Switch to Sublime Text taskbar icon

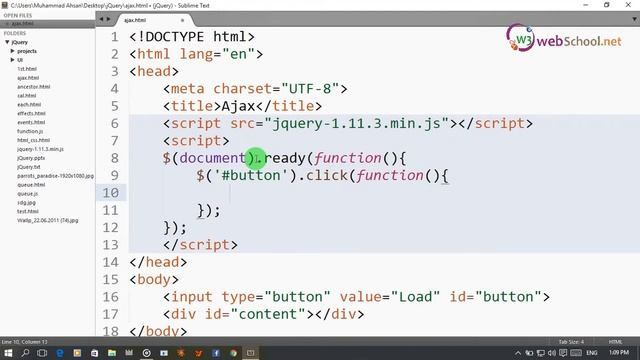point(251,353)
